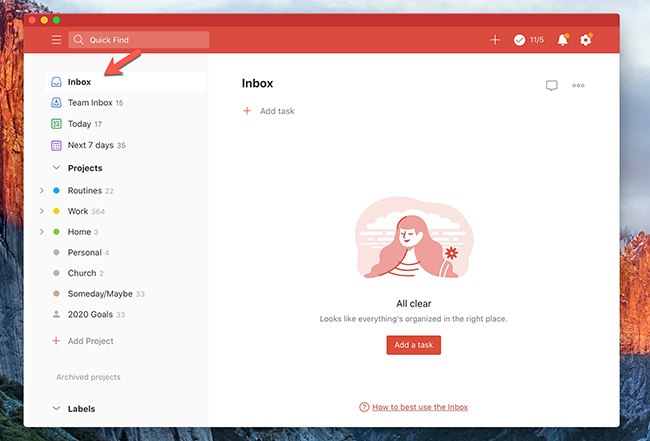Expand the Work project chevron
This screenshot has width=650, height=441.
coord(41,211)
